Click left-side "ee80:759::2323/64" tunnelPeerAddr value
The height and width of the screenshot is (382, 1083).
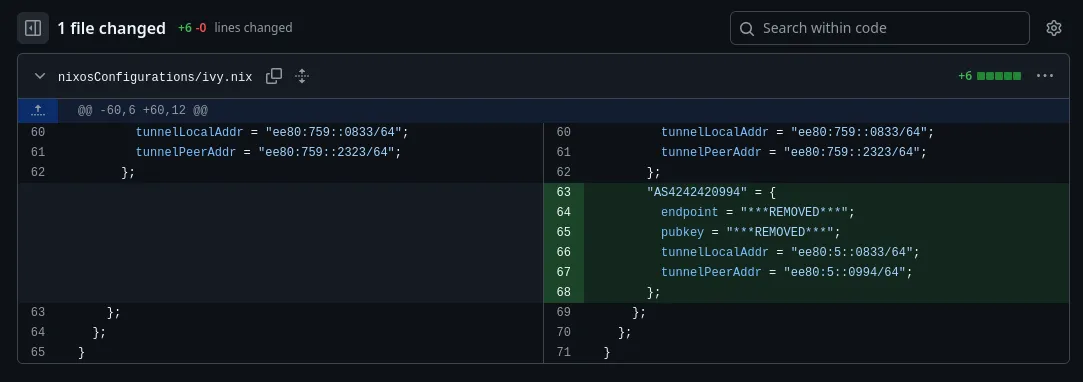point(326,152)
